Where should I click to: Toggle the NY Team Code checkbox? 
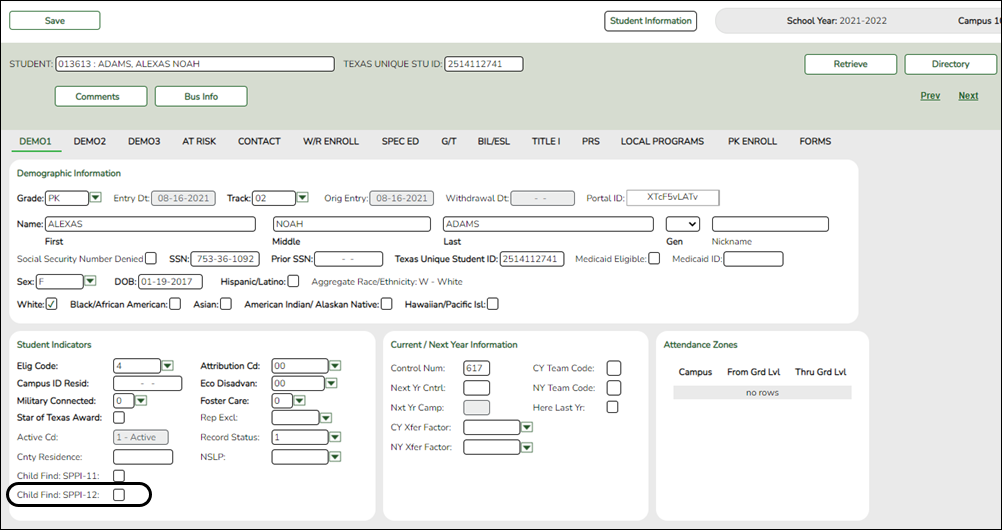(x=613, y=387)
